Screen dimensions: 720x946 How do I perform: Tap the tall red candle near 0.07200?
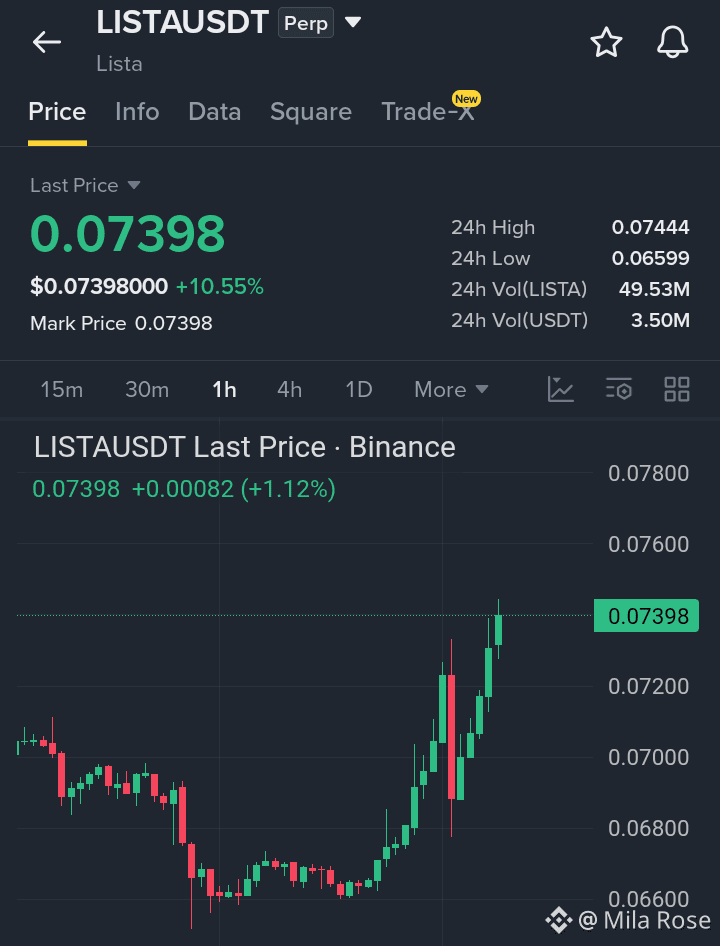451,737
